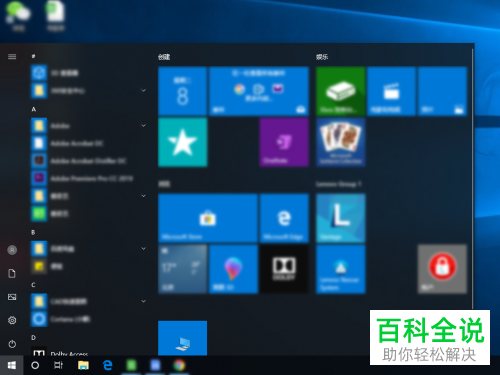500x375 pixels.
Task: Expand the folder chevron below Premiere Pro
Action: click(144, 196)
